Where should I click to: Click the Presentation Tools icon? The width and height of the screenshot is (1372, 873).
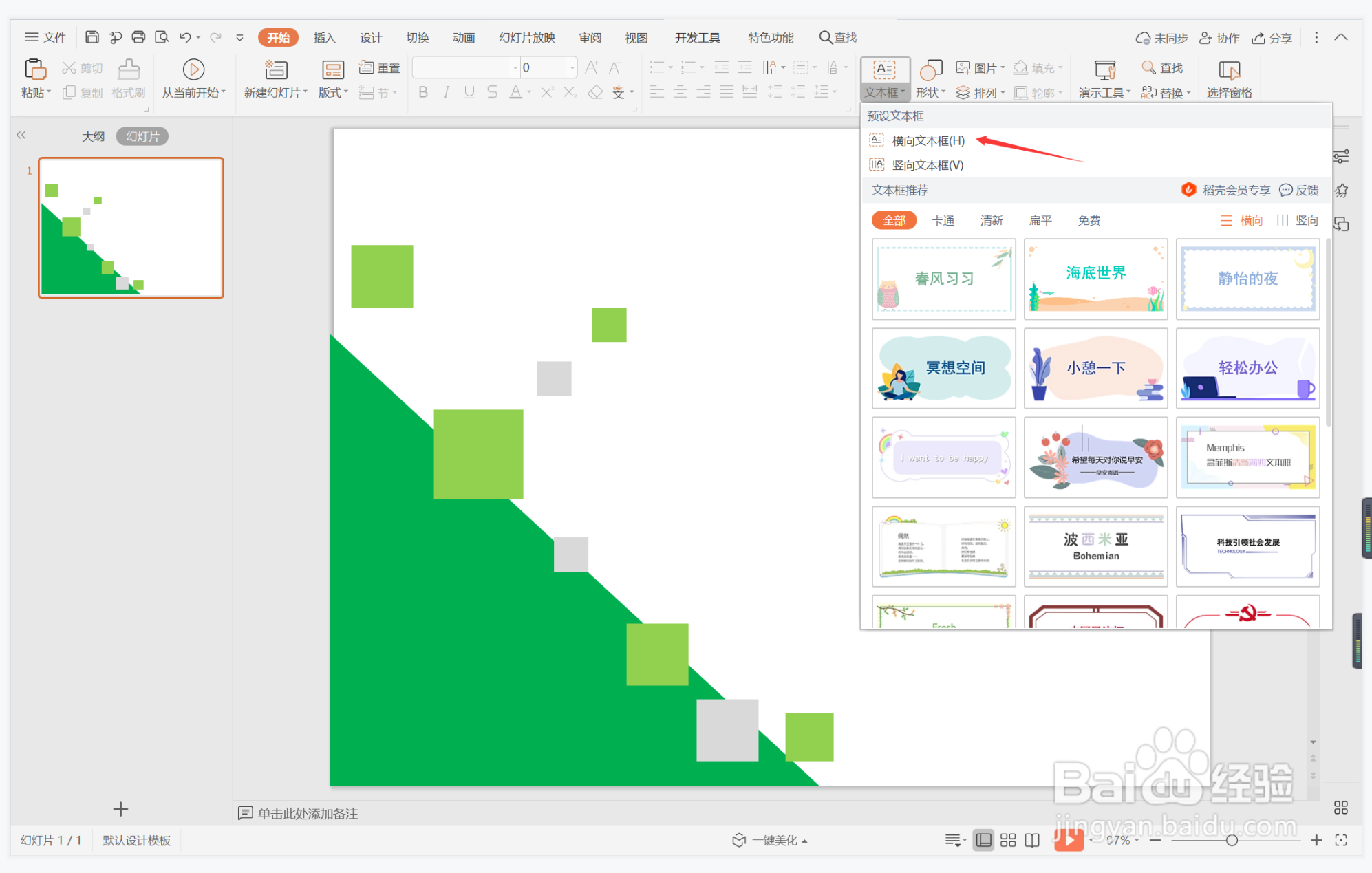point(1105,69)
